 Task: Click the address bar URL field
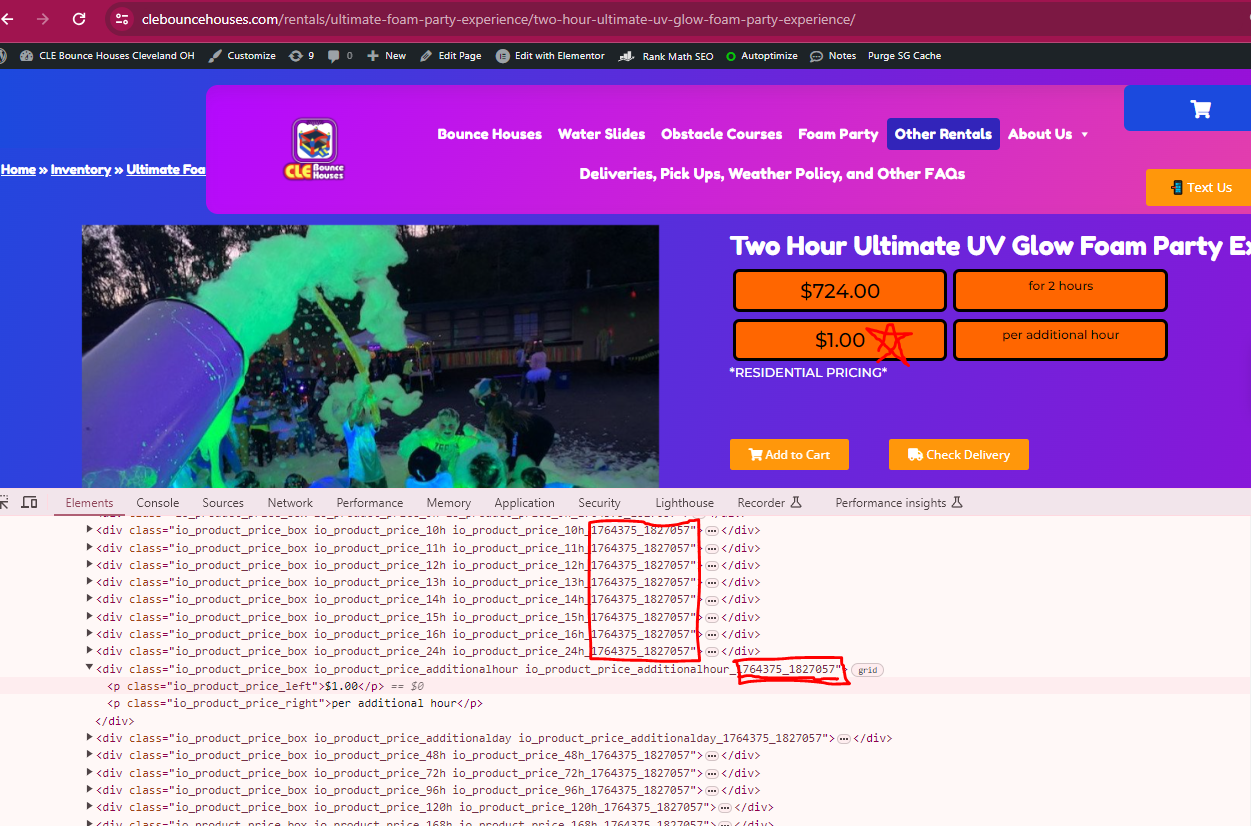click(500, 19)
